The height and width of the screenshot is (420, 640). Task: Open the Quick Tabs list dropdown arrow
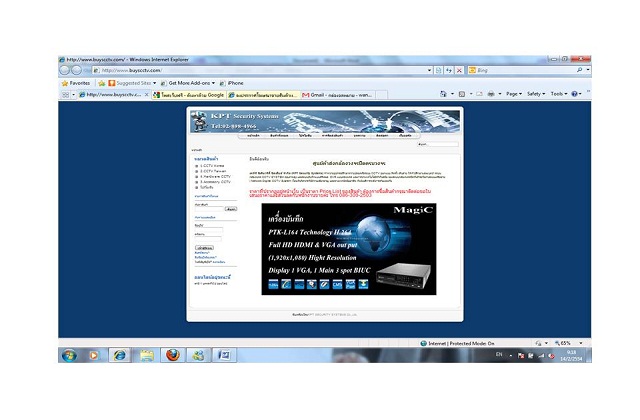(73, 95)
